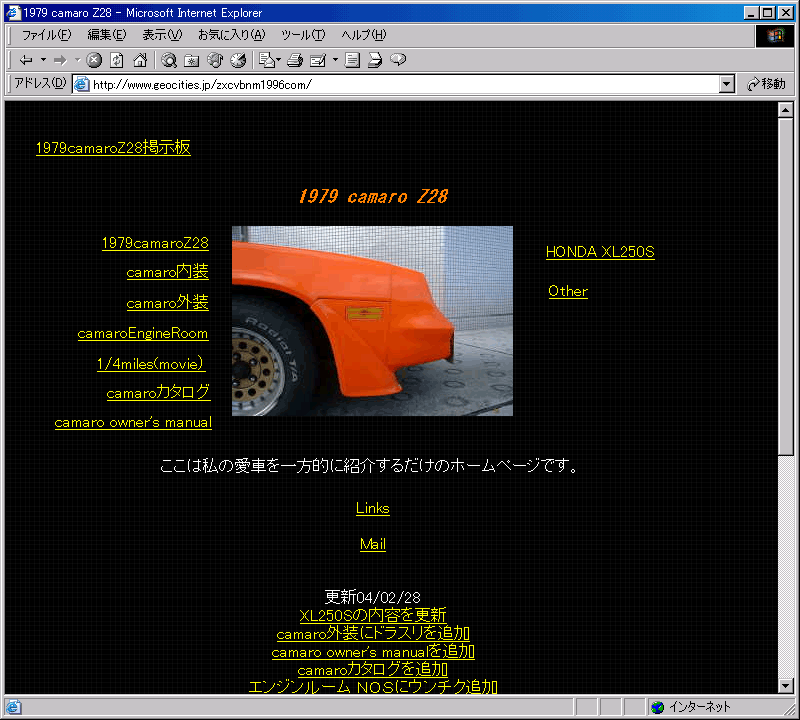The height and width of the screenshot is (720, 800).
Task: Open the camaroEngineRoom link
Action: click(x=143, y=333)
